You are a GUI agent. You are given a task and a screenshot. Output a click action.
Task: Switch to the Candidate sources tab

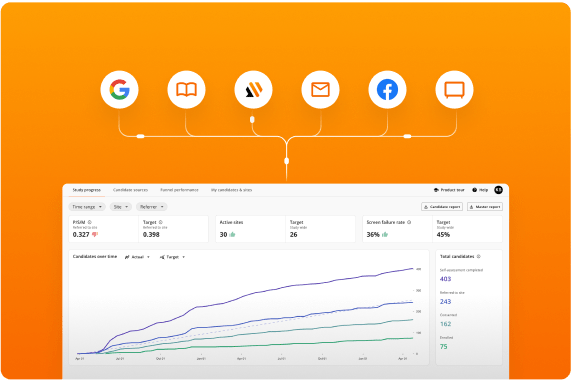tap(130, 190)
